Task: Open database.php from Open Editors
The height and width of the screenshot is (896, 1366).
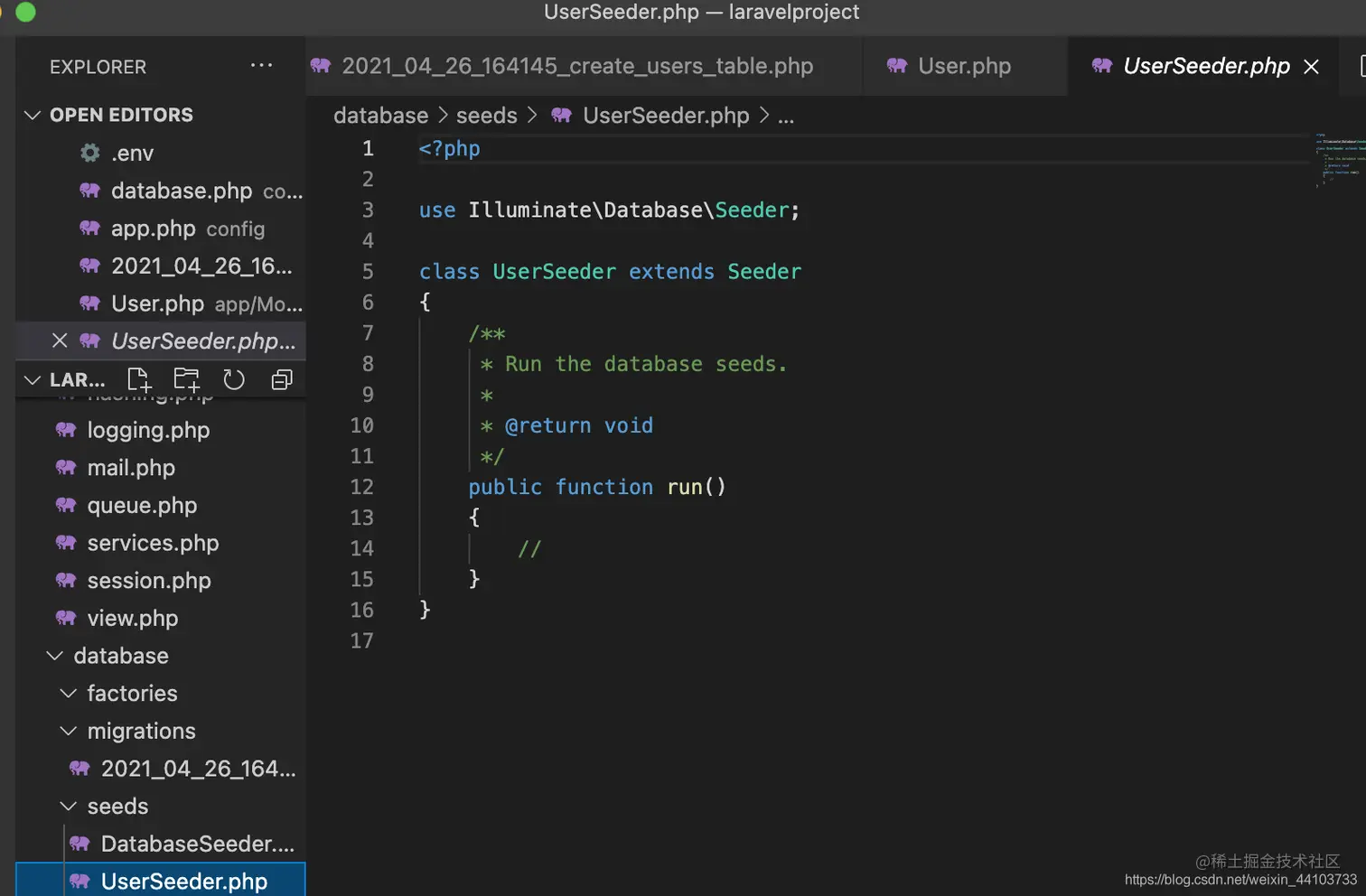Action: click(x=161, y=191)
